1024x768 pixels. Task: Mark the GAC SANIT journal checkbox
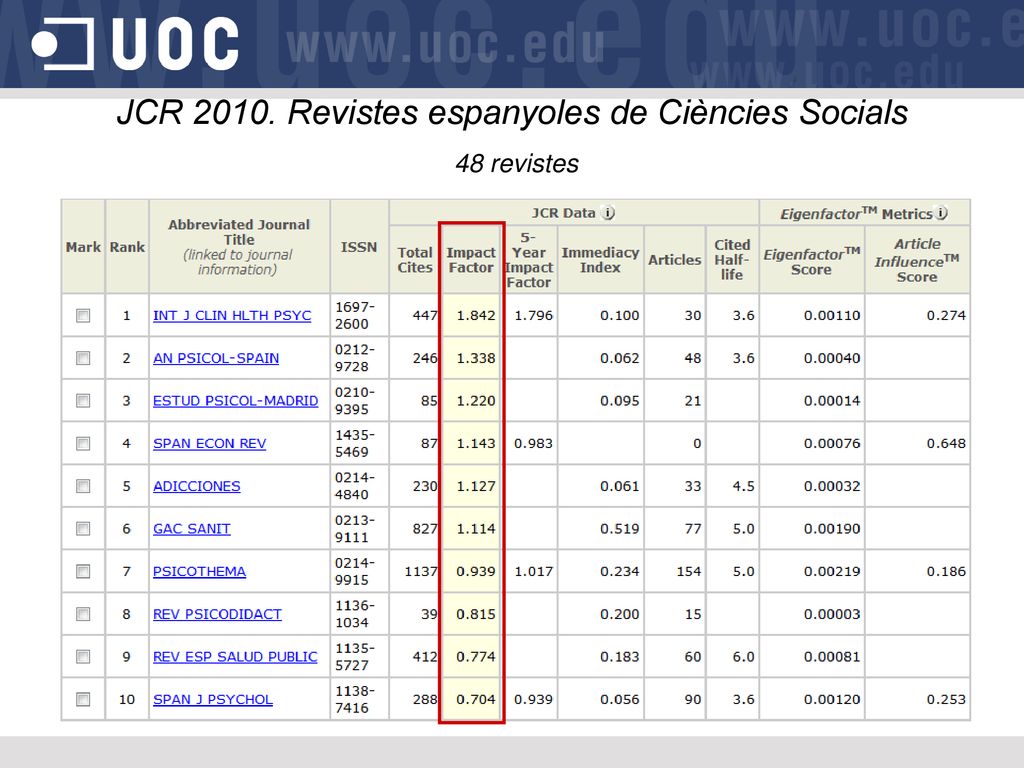(83, 528)
